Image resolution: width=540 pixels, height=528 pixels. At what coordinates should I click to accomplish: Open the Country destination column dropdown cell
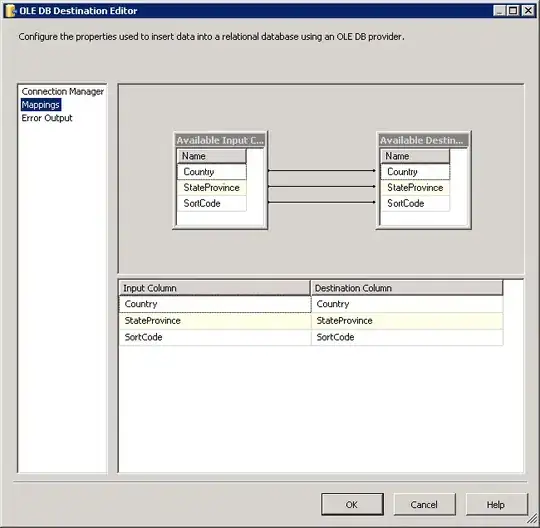[407, 304]
